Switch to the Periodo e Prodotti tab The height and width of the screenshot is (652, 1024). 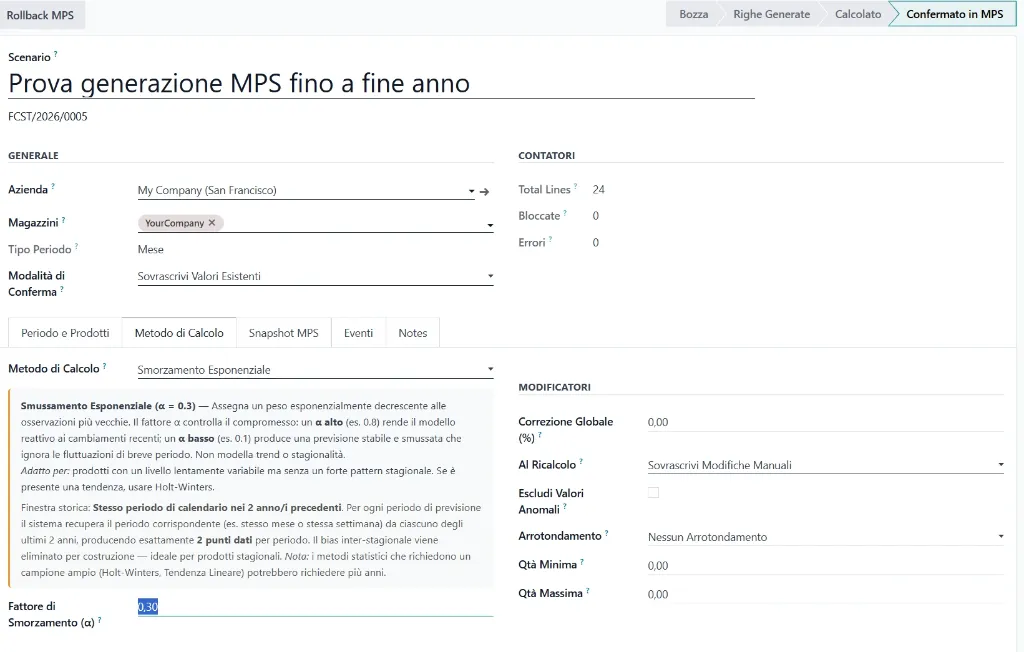coord(63,332)
